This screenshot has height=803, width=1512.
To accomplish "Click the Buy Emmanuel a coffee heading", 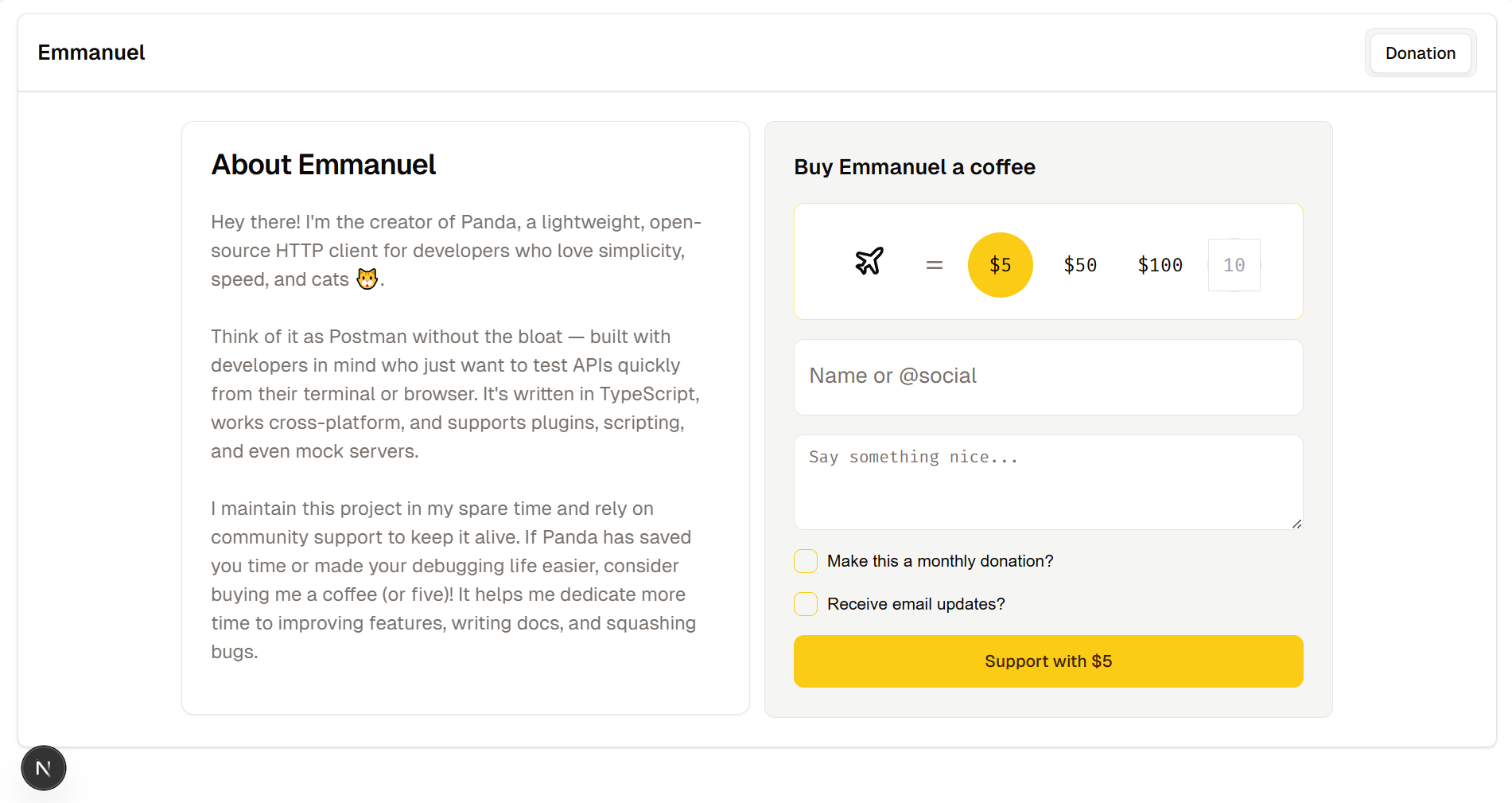I will point(915,167).
